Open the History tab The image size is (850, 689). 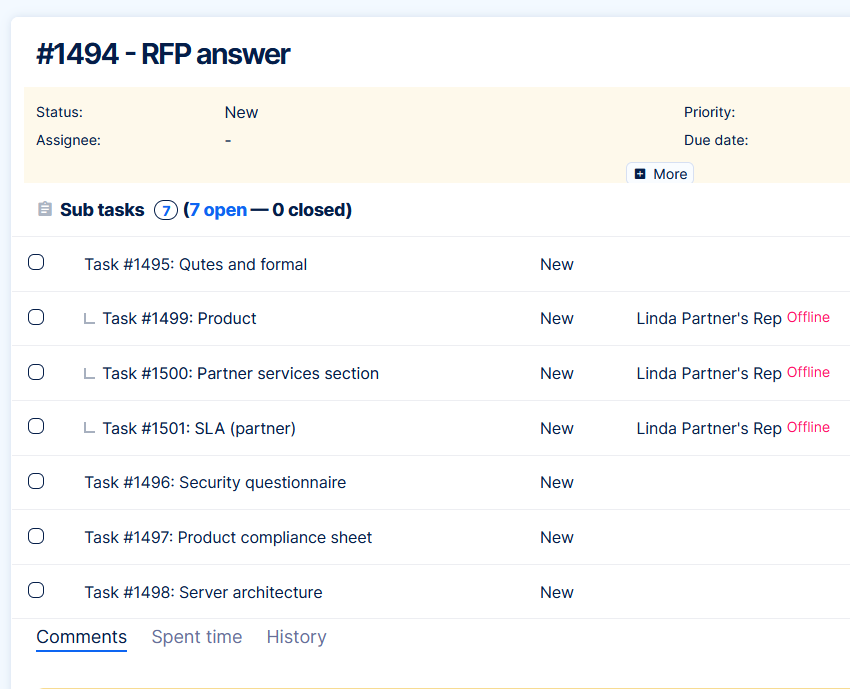pos(296,637)
